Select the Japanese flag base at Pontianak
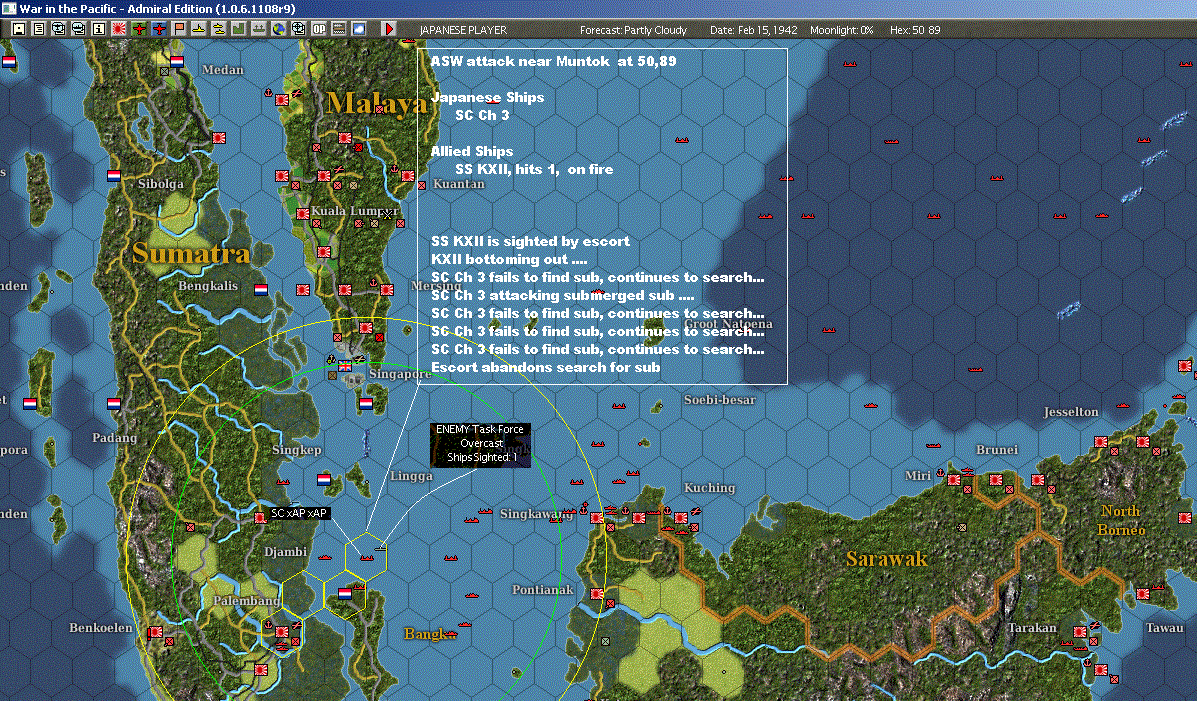The width and height of the screenshot is (1197, 701). click(x=596, y=593)
